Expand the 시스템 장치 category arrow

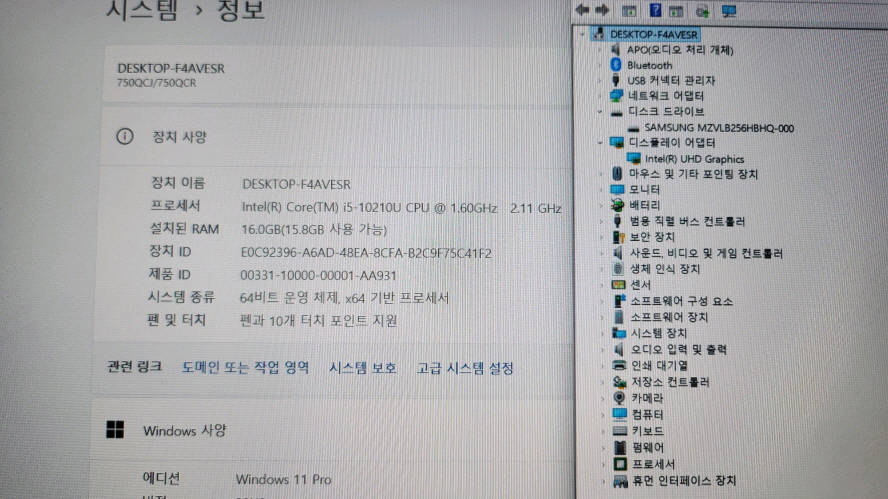point(603,333)
